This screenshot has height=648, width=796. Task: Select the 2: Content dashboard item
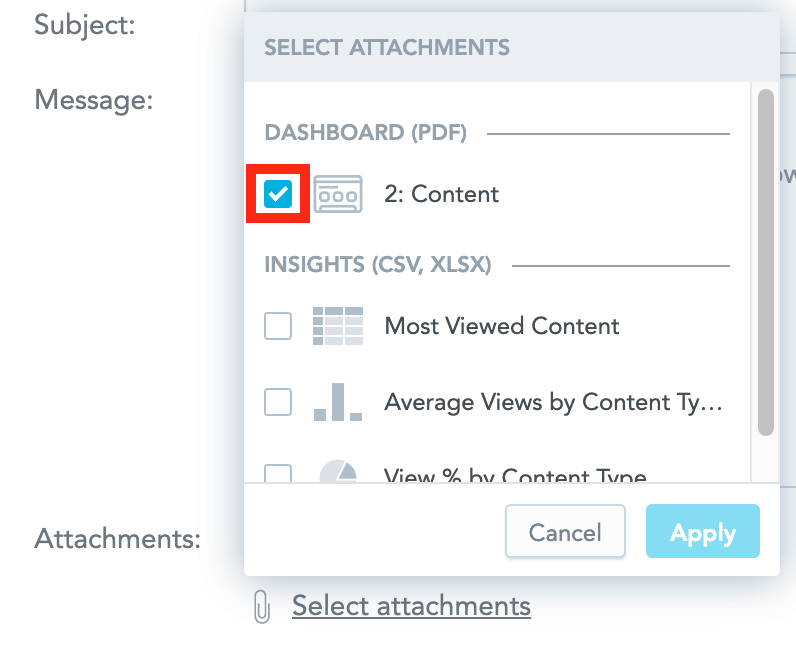coord(441,194)
